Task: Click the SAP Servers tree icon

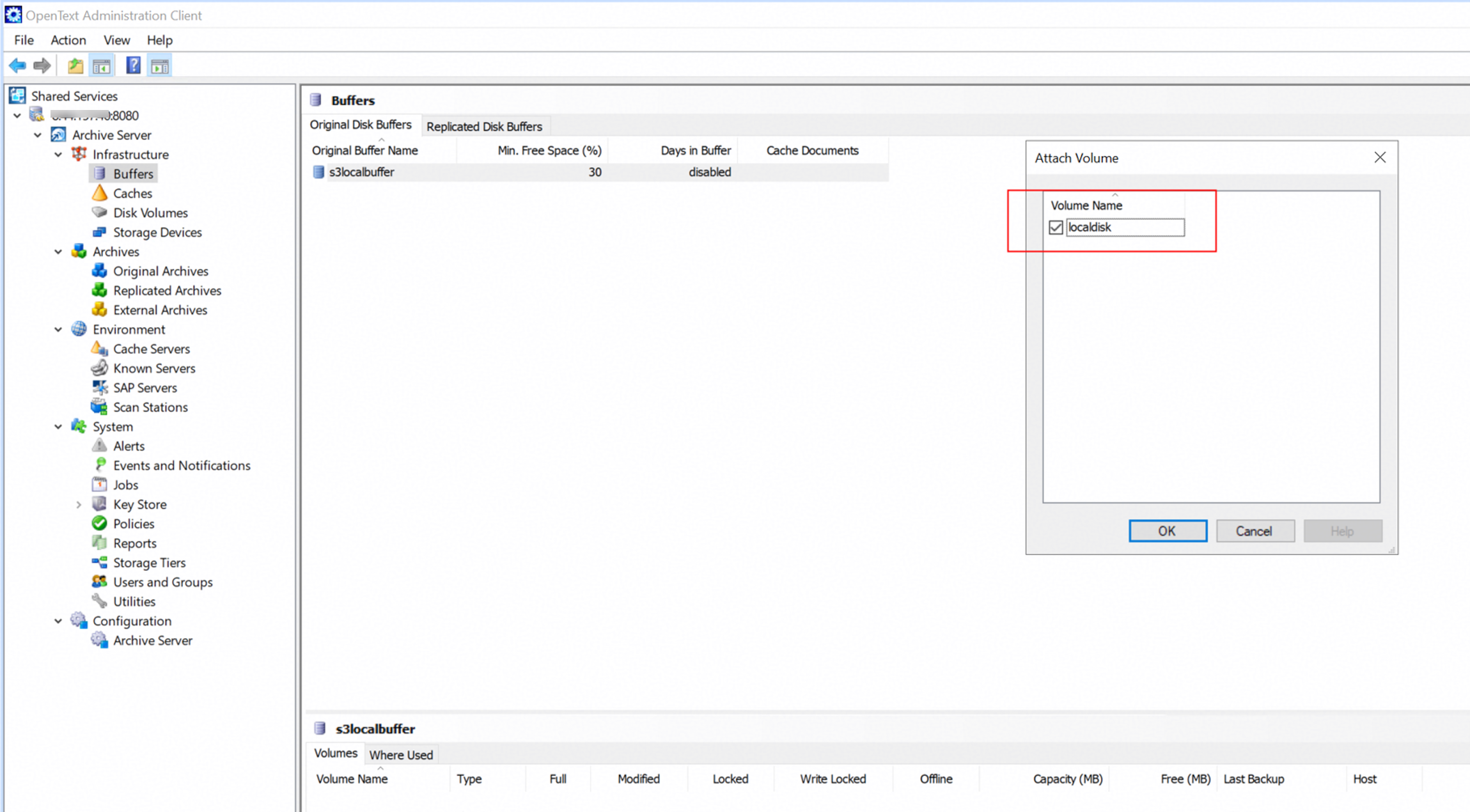Action: pyautogui.click(x=100, y=387)
